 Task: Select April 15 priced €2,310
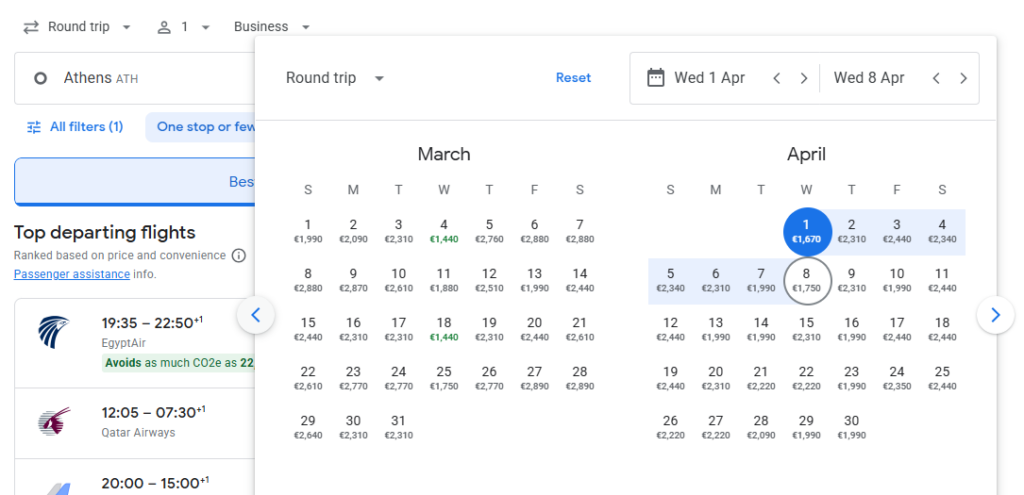(807, 330)
